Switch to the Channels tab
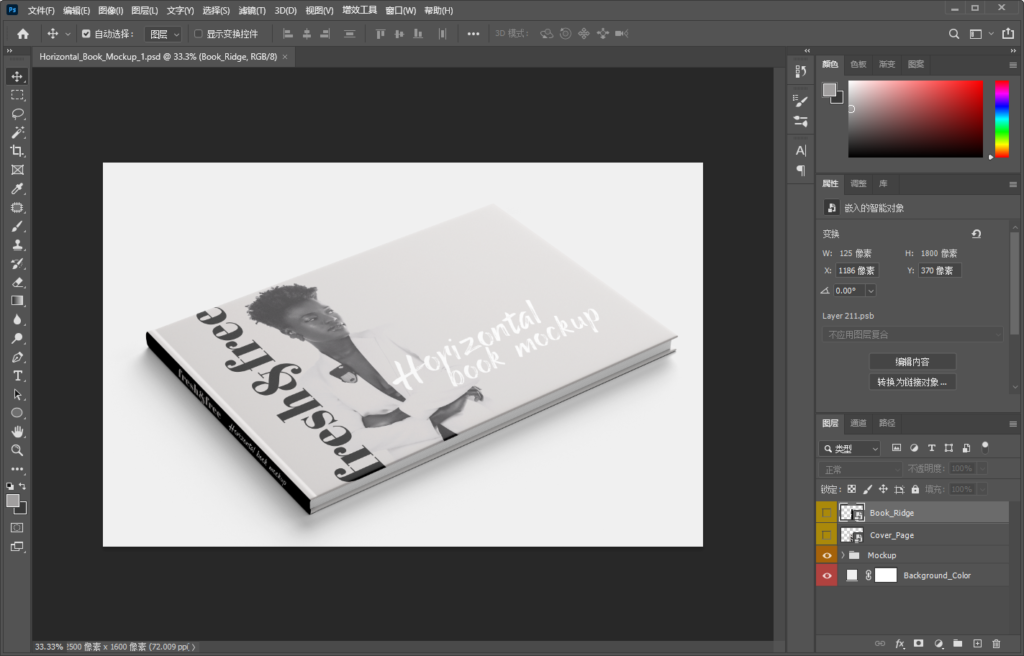Image resolution: width=1024 pixels, height=656 pixels. point(858,423)
